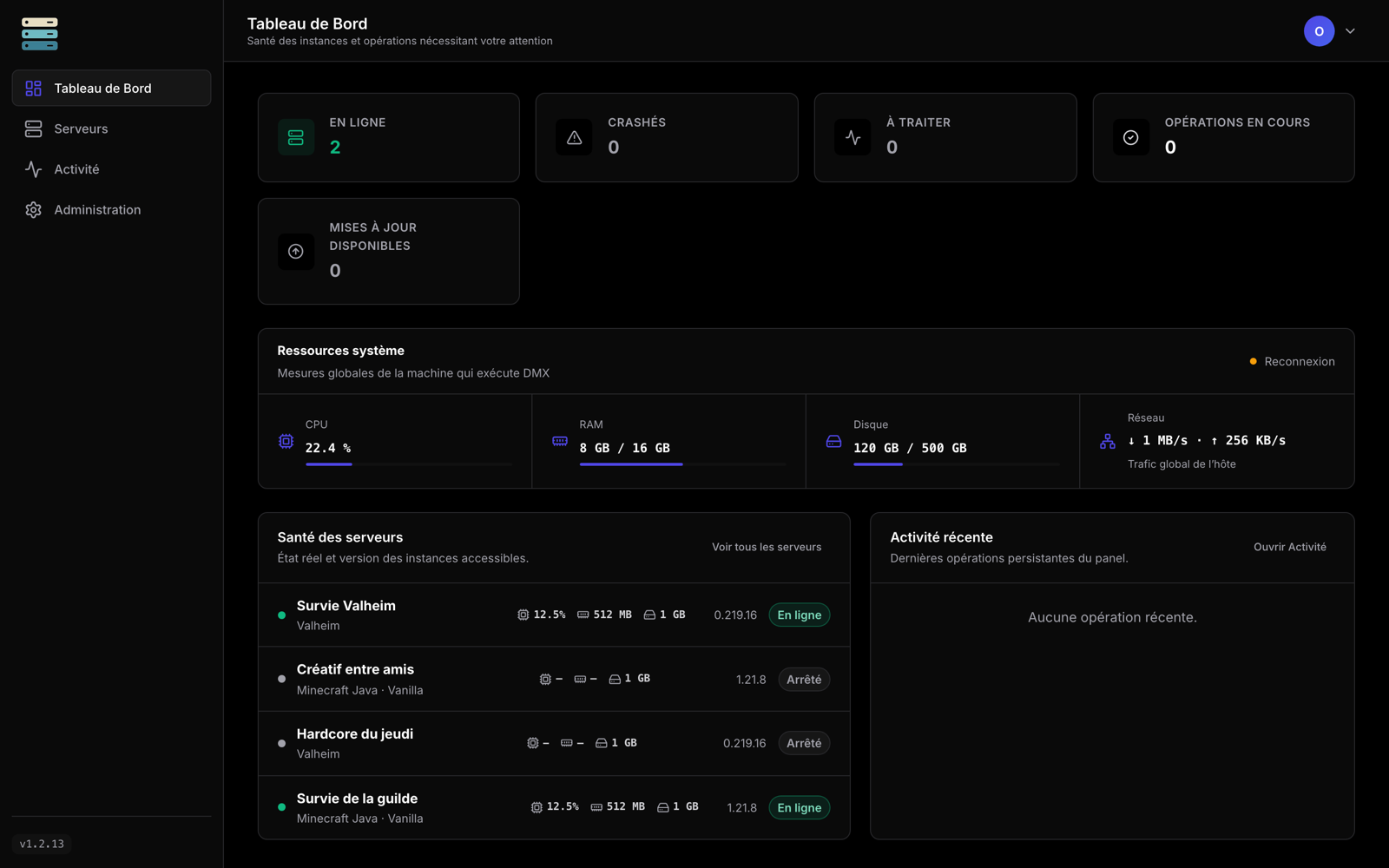1389x868 pixels.
Task: Click the Réseau network icon
Action: pyautogui.click(x=1108, y=441)
